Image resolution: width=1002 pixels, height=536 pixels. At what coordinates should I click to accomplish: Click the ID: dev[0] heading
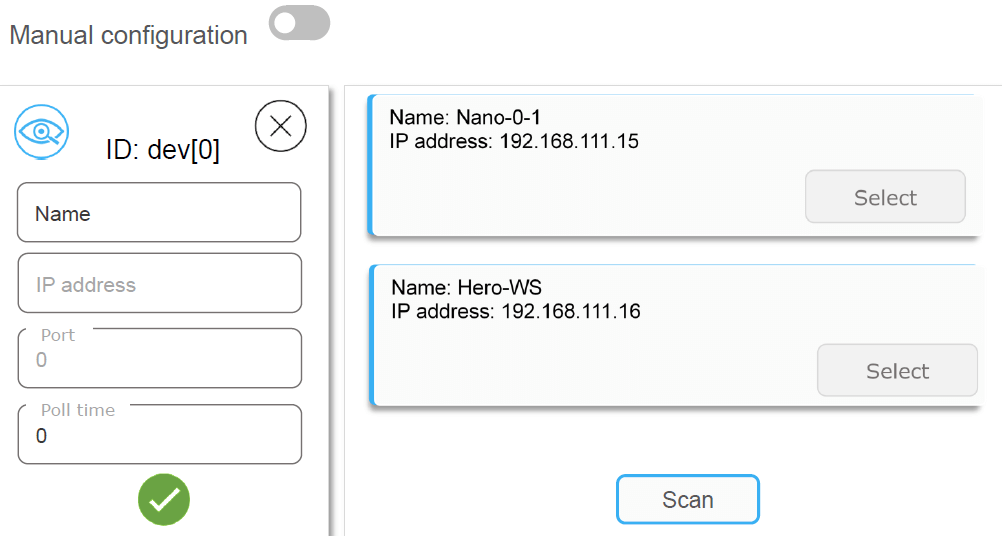[x=162, y=150]
